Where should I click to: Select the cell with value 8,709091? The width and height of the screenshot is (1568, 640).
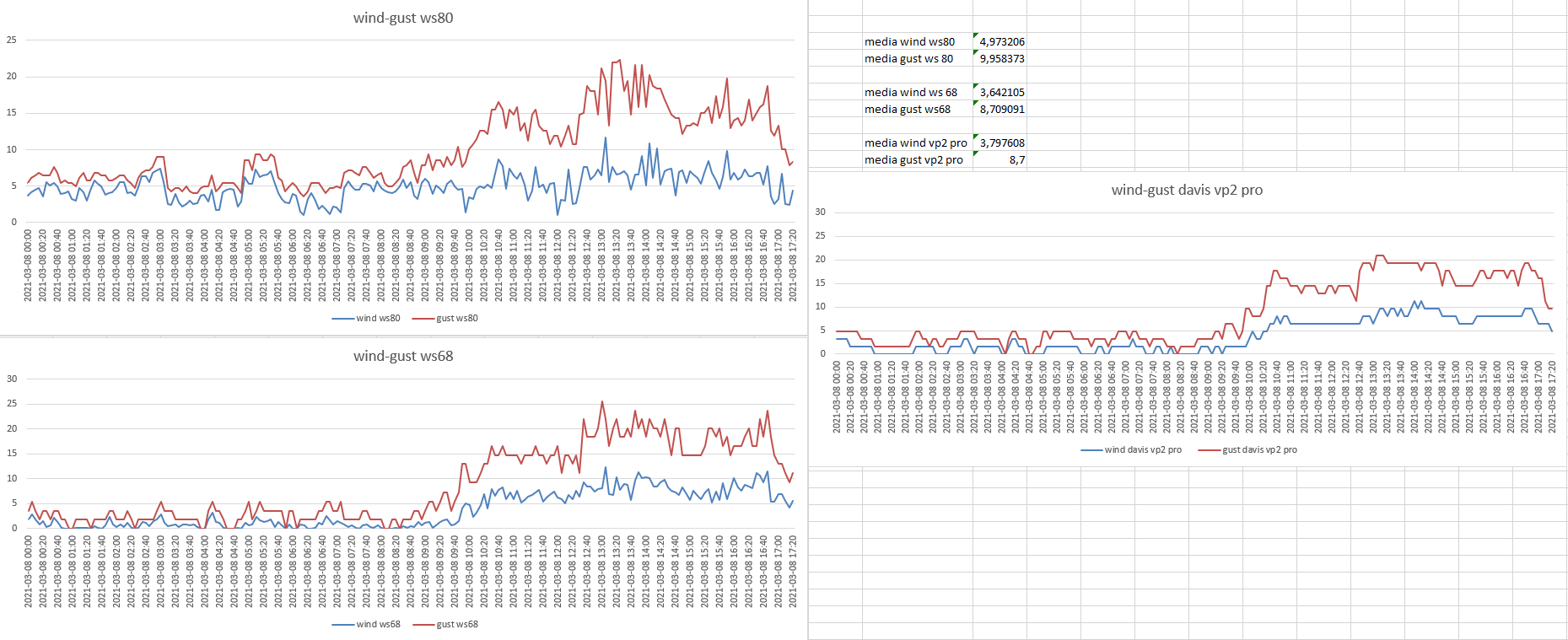(x=1000, y=109)
